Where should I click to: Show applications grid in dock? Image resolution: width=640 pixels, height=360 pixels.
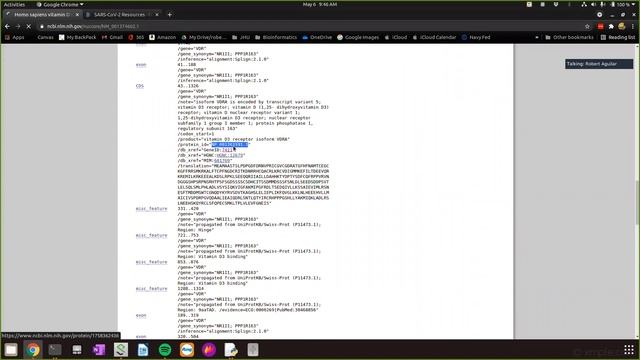629,350
